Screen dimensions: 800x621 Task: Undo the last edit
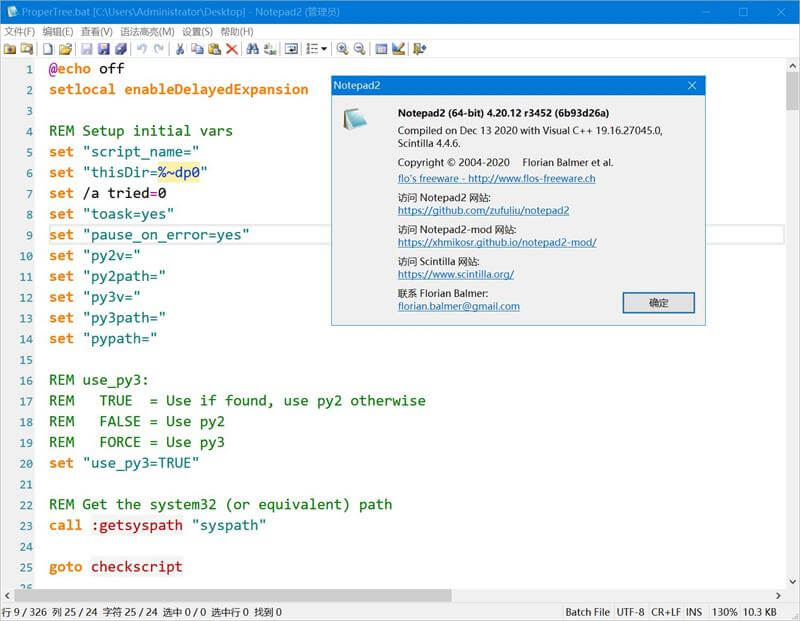click(x=142, y=49)
